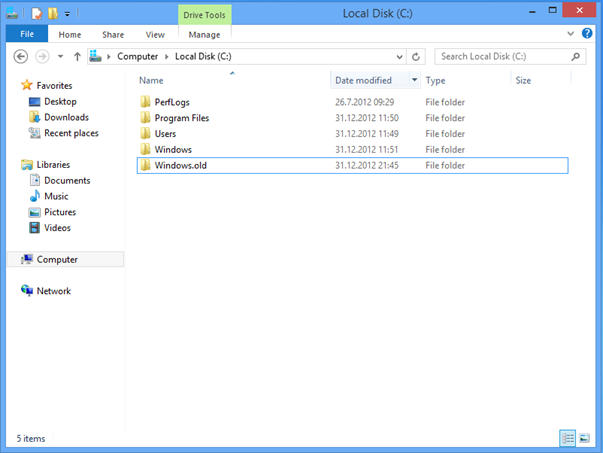Click the Search Local Disk (C:) field

click(510, 57)
